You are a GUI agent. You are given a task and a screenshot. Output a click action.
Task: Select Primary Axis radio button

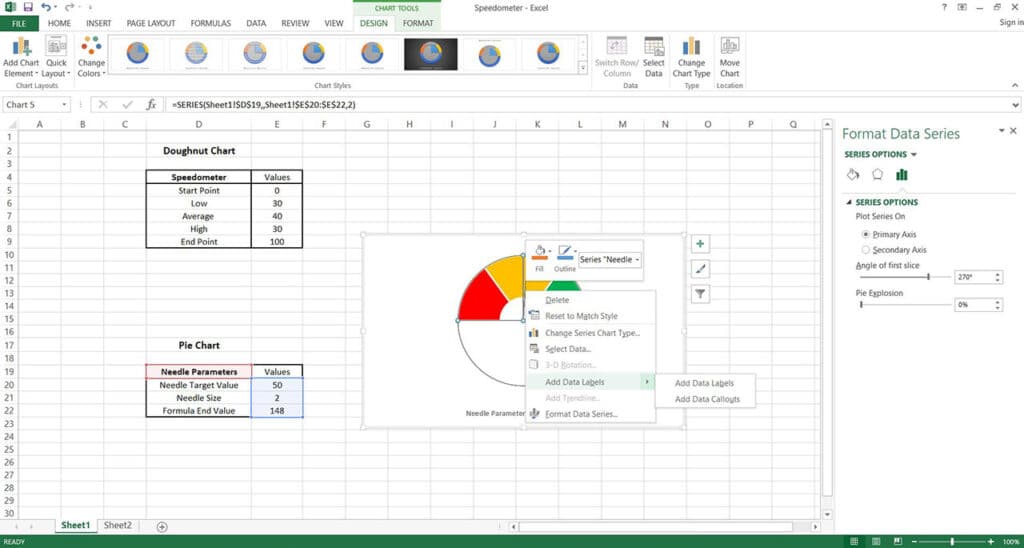[866, 234]
